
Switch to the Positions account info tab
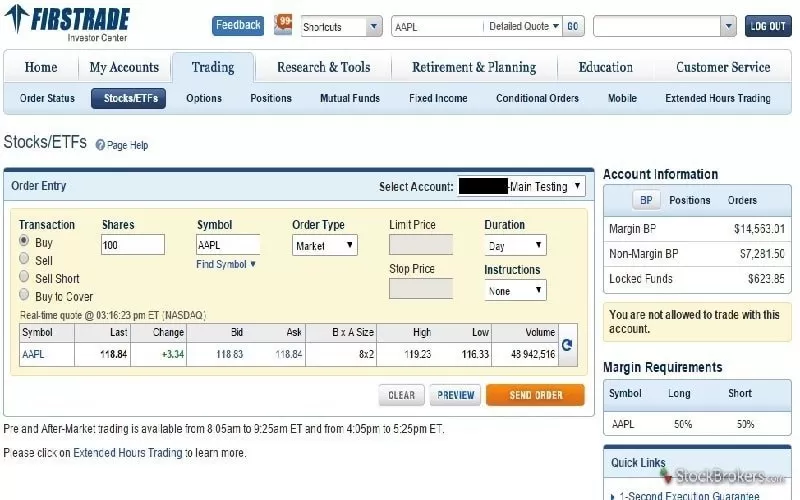click(689, 200)
